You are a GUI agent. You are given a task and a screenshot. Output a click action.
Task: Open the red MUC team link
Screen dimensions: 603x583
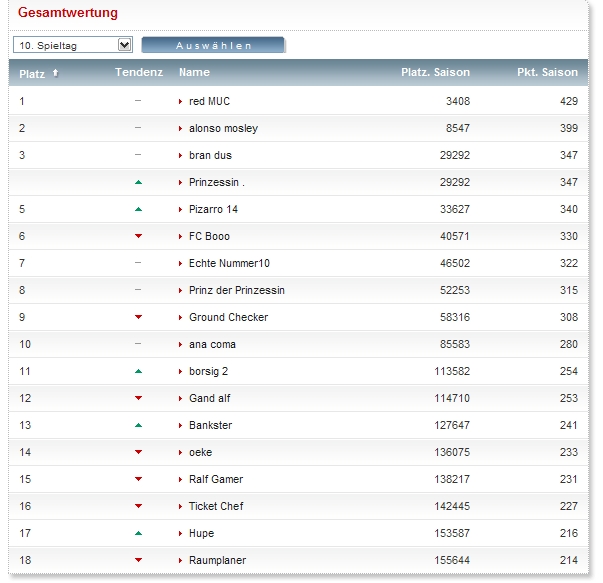(x=209, y=102)
